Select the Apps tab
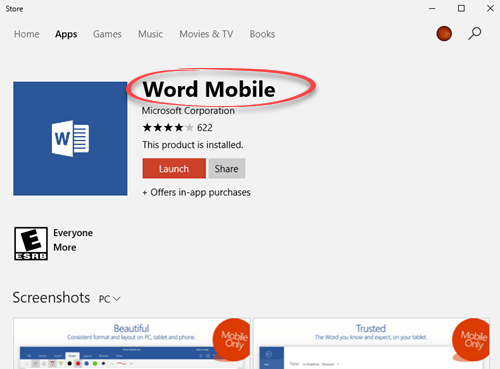Image resolution: width=500 pixels, height=369 pixels. click(x=66, y=34)
